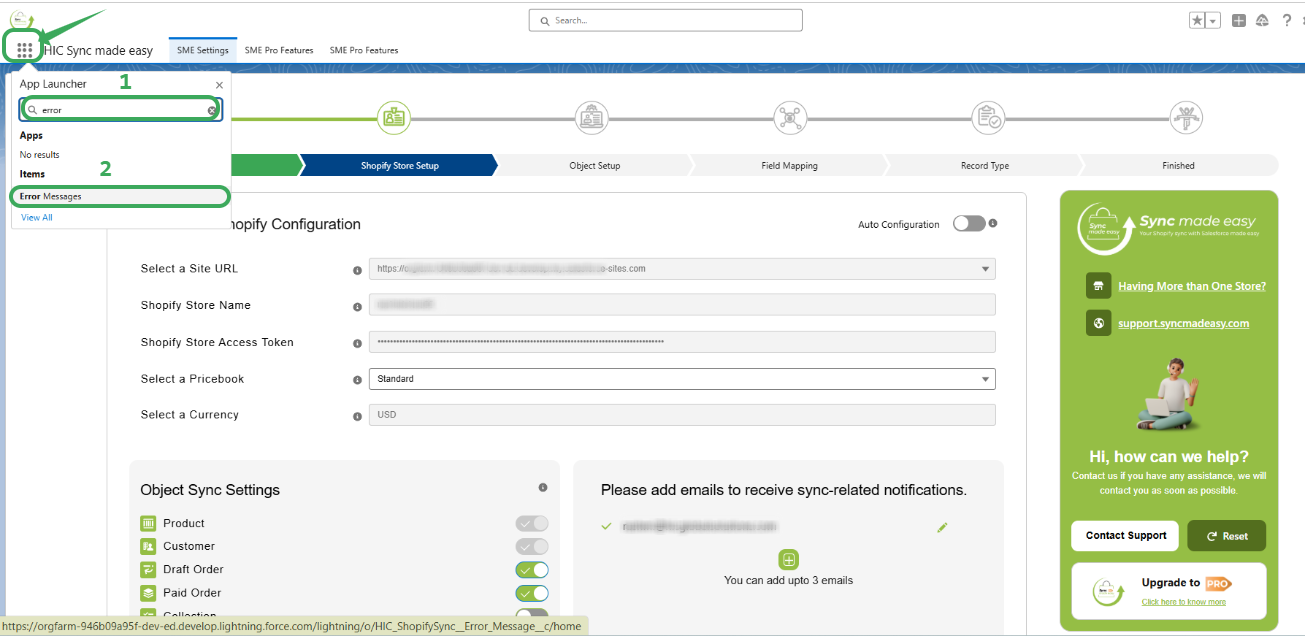
Task: Toggle the Customer sync switch
Action: click(x=532, y=546)
